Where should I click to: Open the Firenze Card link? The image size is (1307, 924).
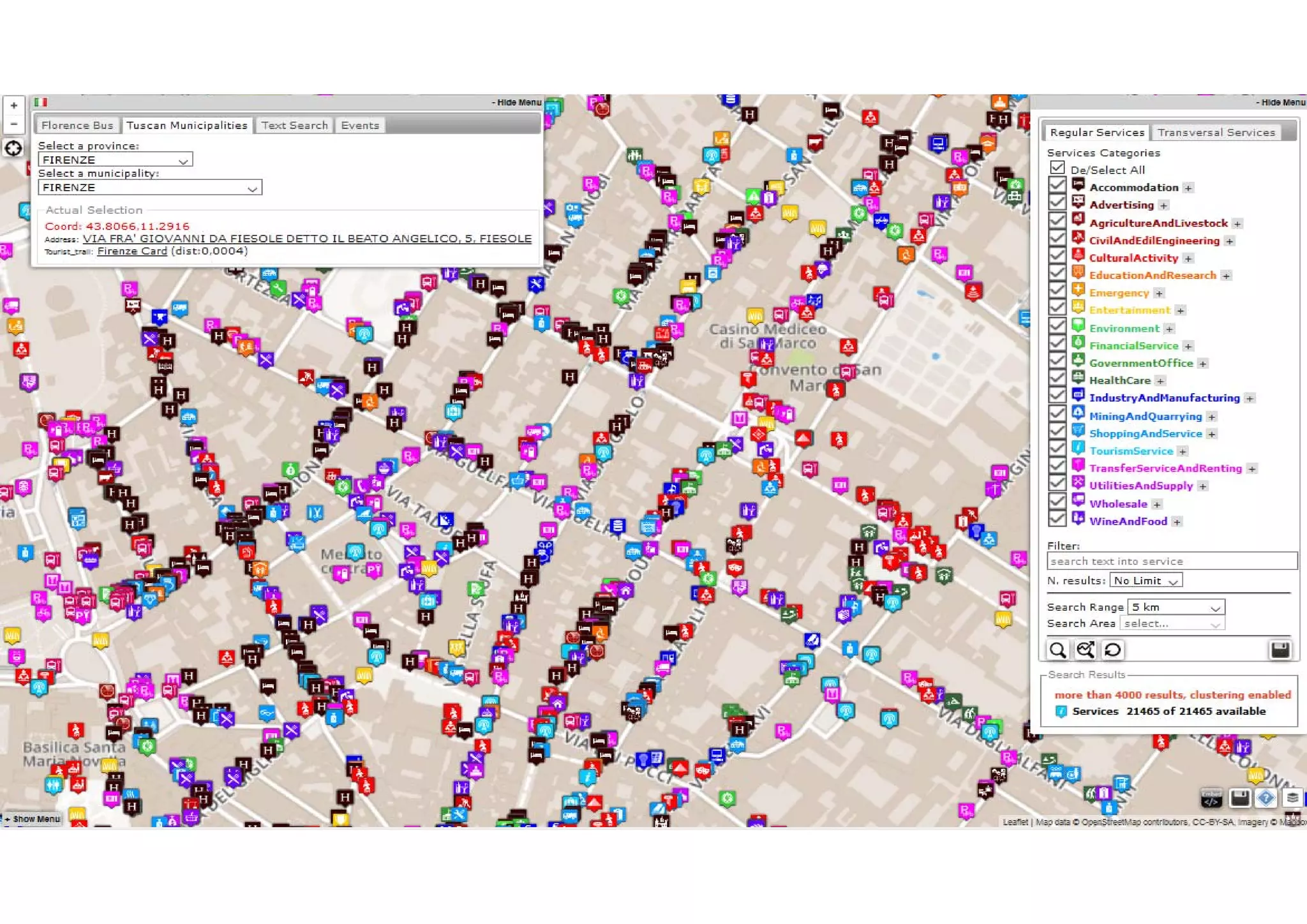click(132, 251)
